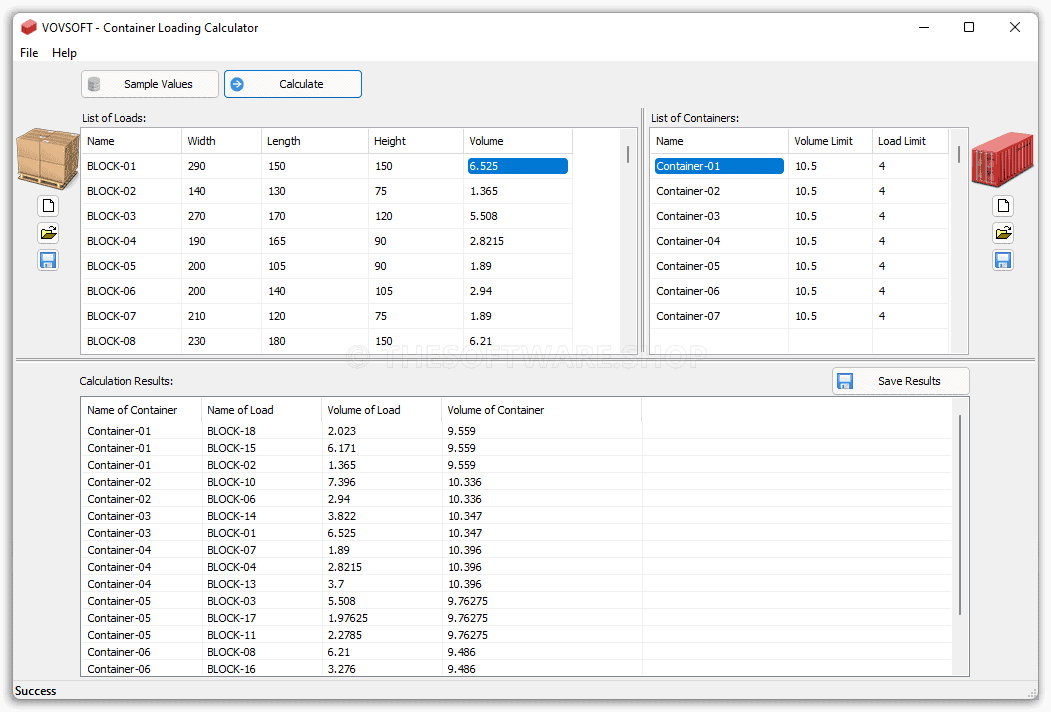Save loads list with floppy icon

[48, 260]
